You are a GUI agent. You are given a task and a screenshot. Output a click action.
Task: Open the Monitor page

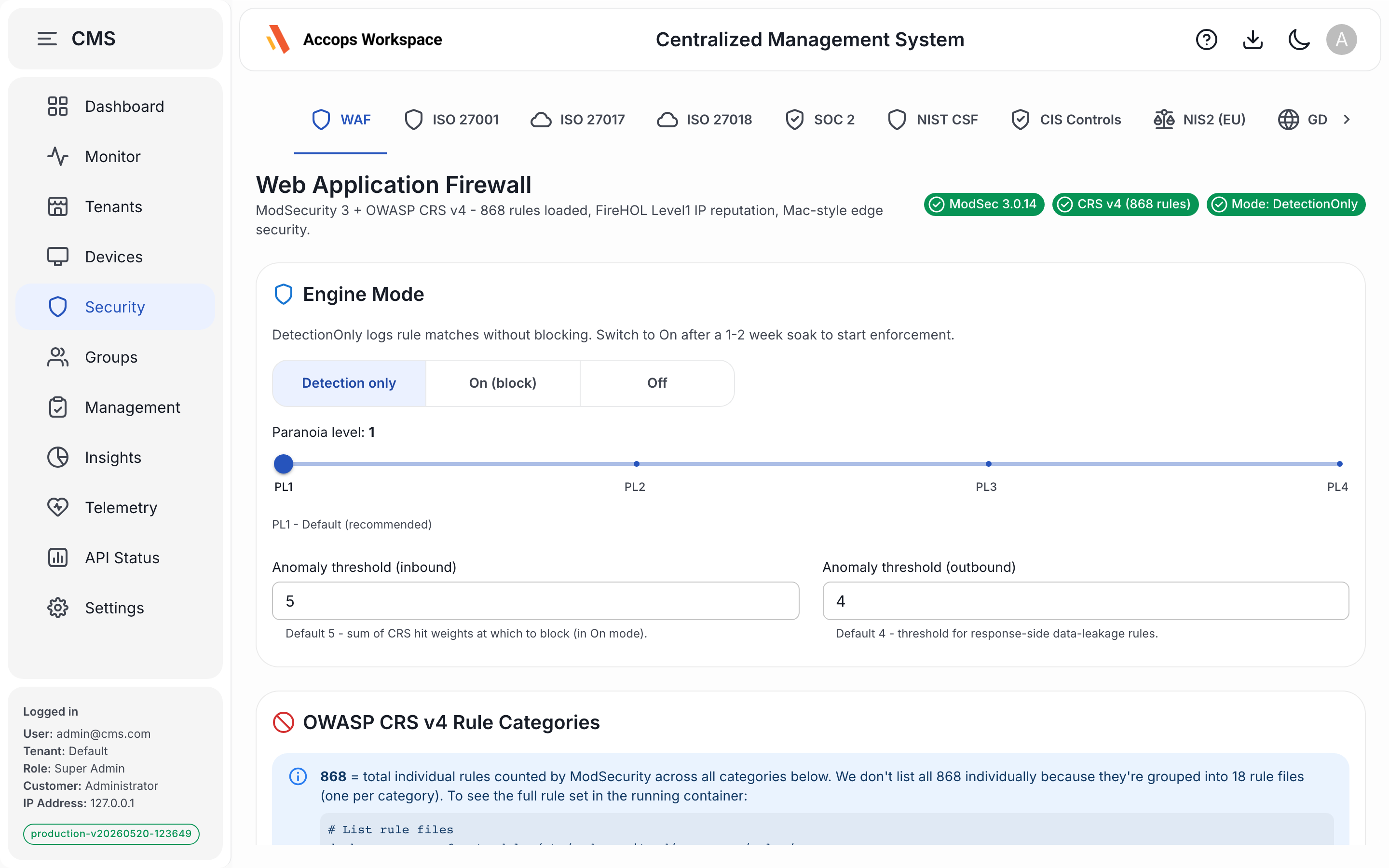115,156
